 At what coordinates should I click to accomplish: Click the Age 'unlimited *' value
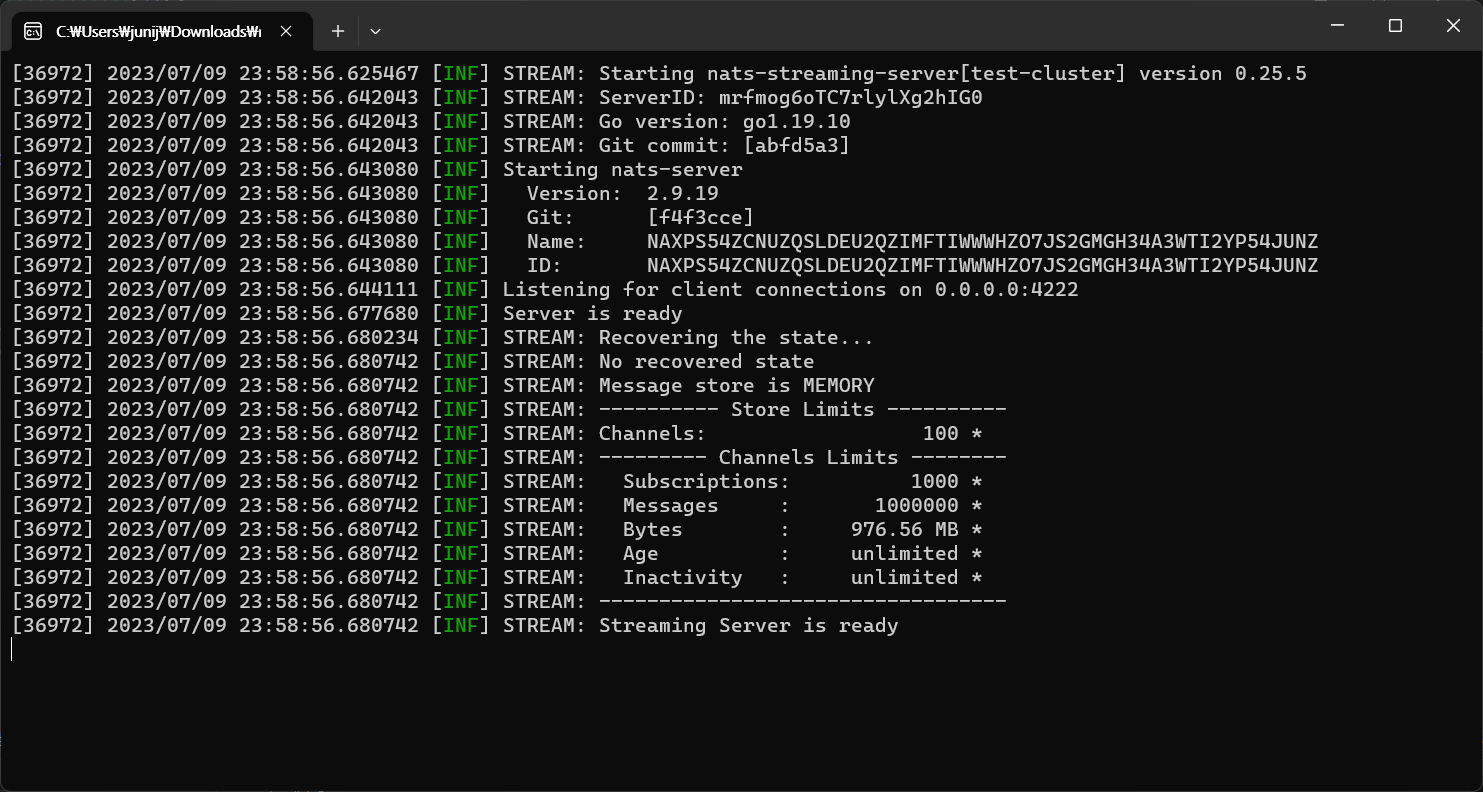(x=917, y=554)
